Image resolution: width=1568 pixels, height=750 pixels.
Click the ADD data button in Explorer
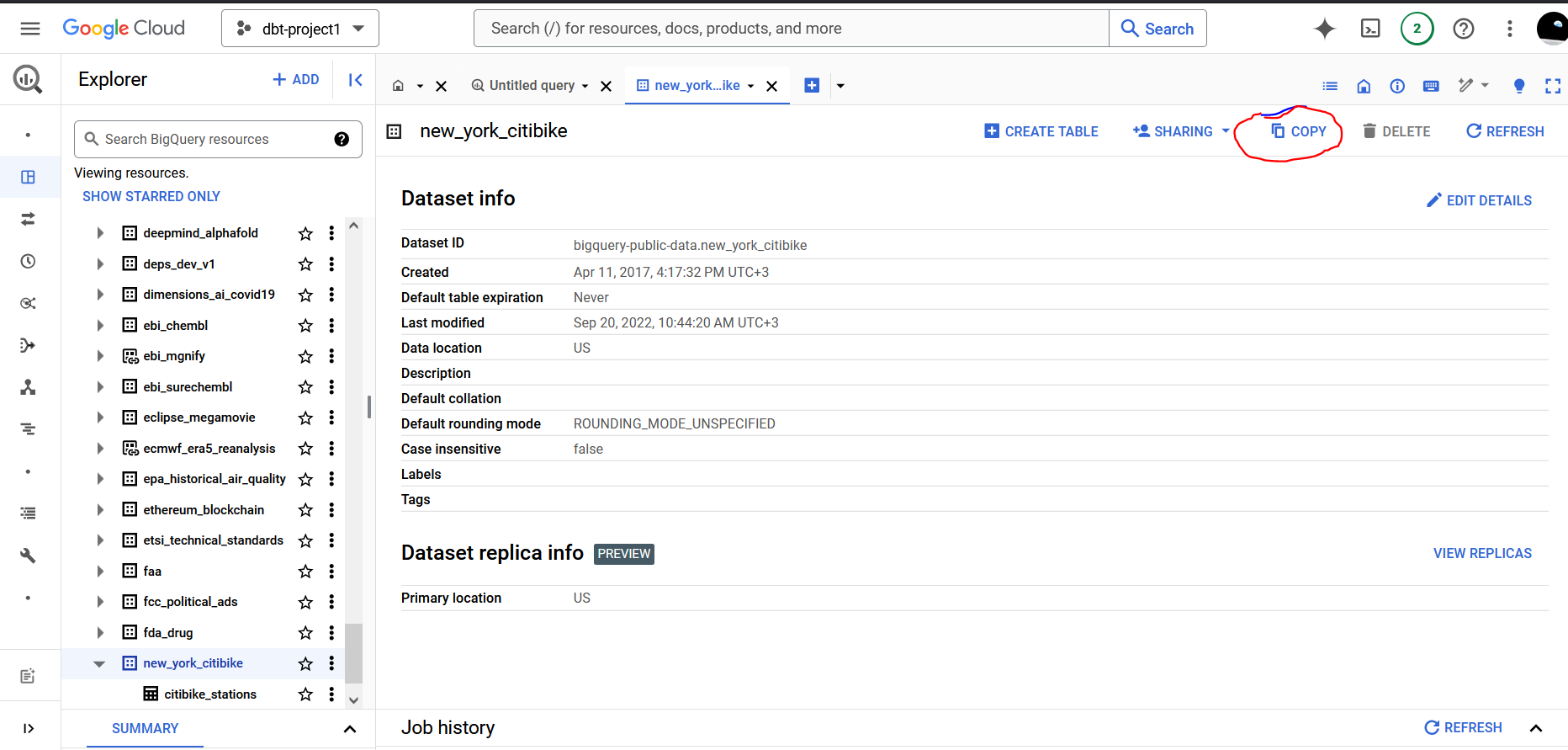296,80
